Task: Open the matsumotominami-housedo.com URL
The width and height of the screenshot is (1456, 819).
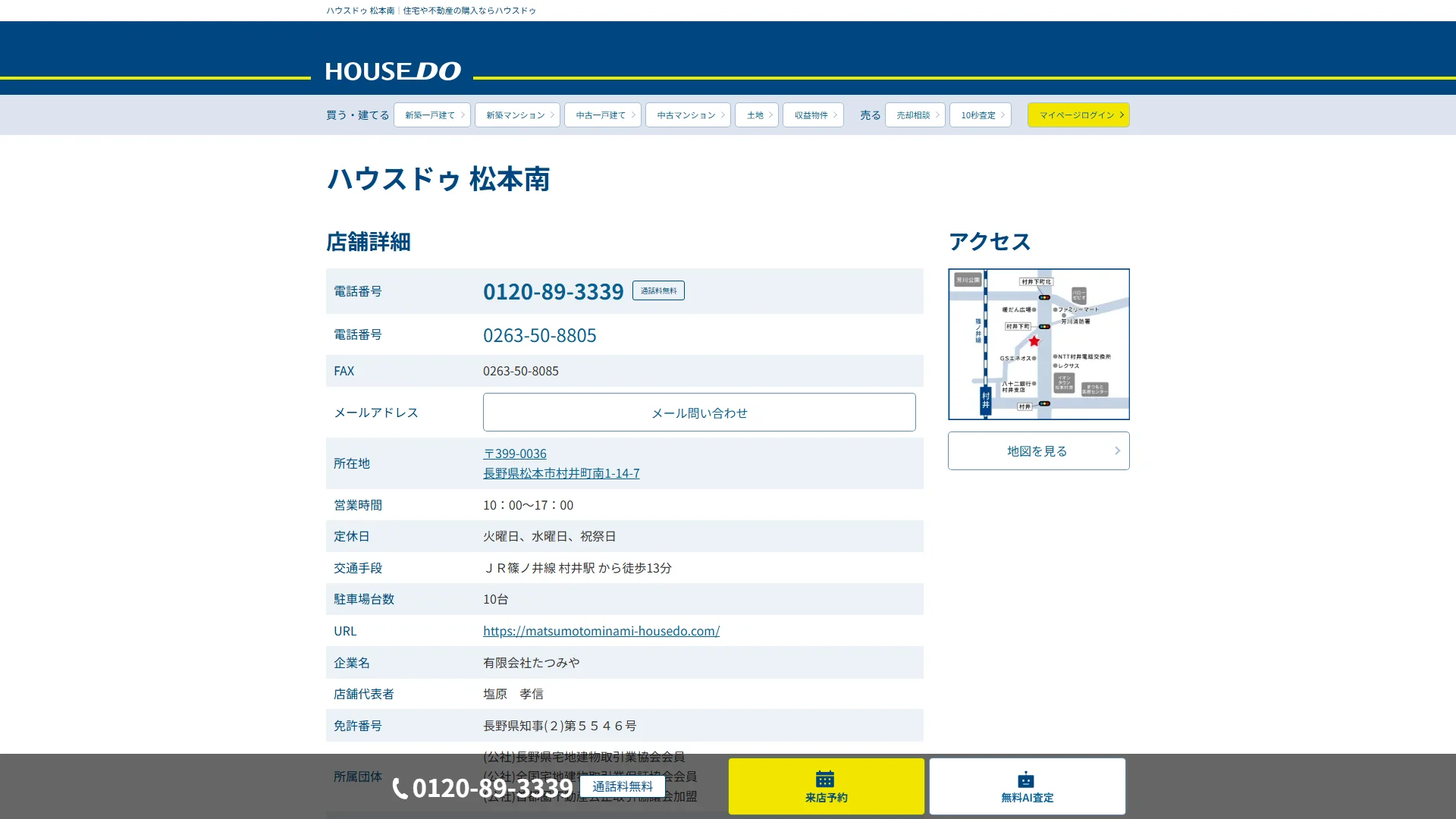Action: (x=601, y=631)
